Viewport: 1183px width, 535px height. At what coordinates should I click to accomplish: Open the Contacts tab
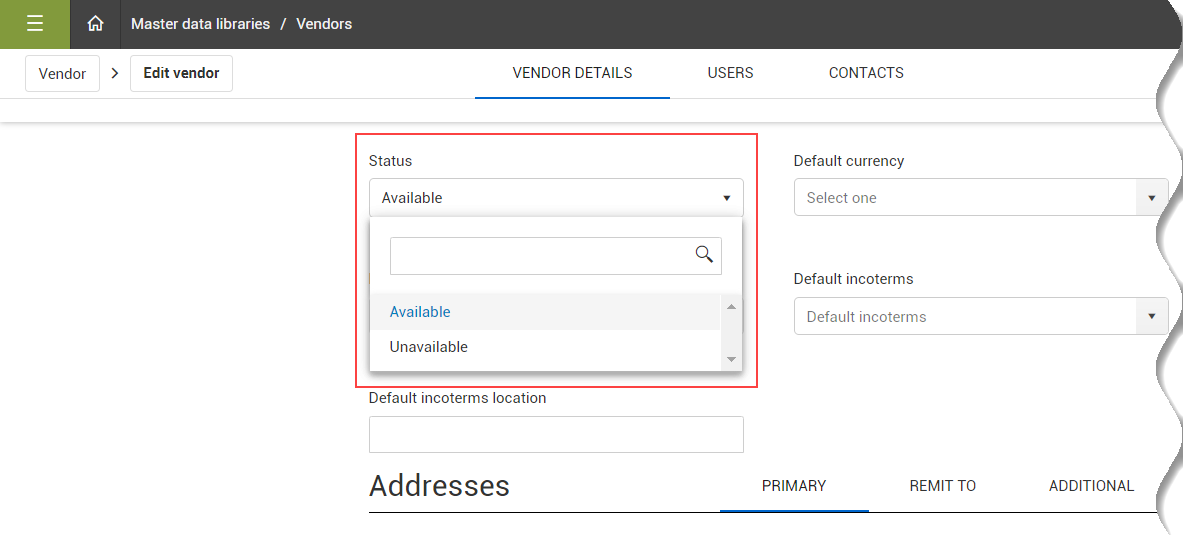click(866, 73)
